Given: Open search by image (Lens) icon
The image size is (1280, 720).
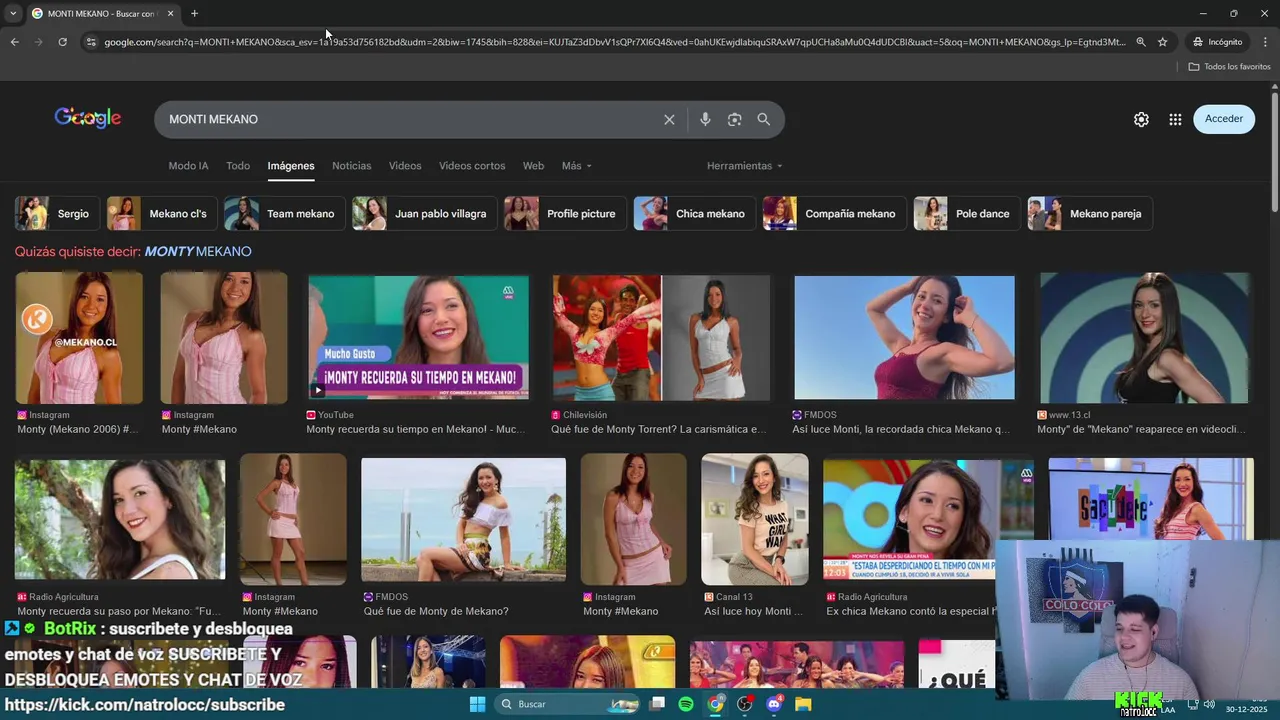Looking at the screenshot, I should click(x=734, y=119).
